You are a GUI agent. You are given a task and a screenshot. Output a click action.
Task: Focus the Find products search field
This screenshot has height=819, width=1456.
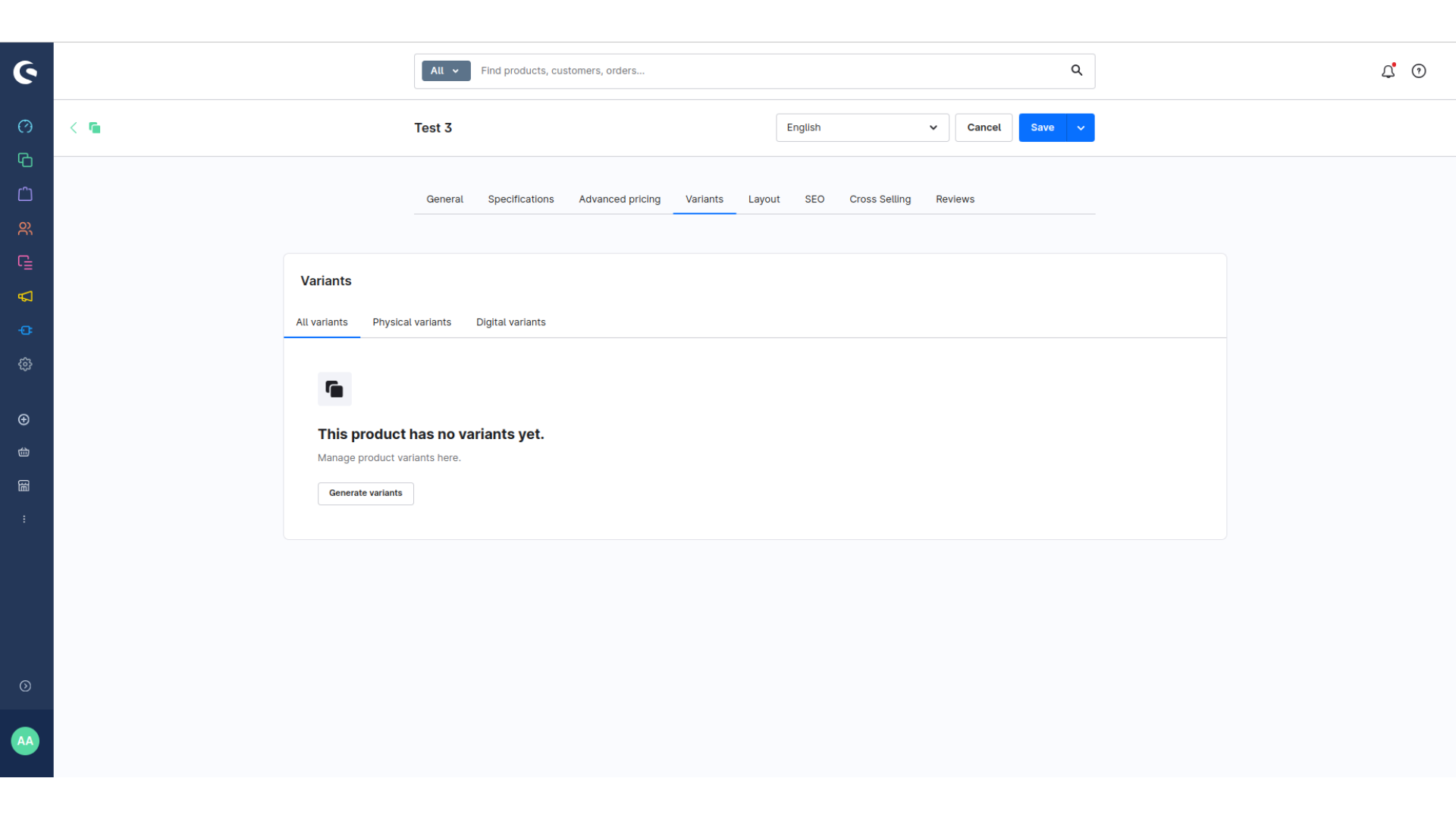click(x=770, y=71)
